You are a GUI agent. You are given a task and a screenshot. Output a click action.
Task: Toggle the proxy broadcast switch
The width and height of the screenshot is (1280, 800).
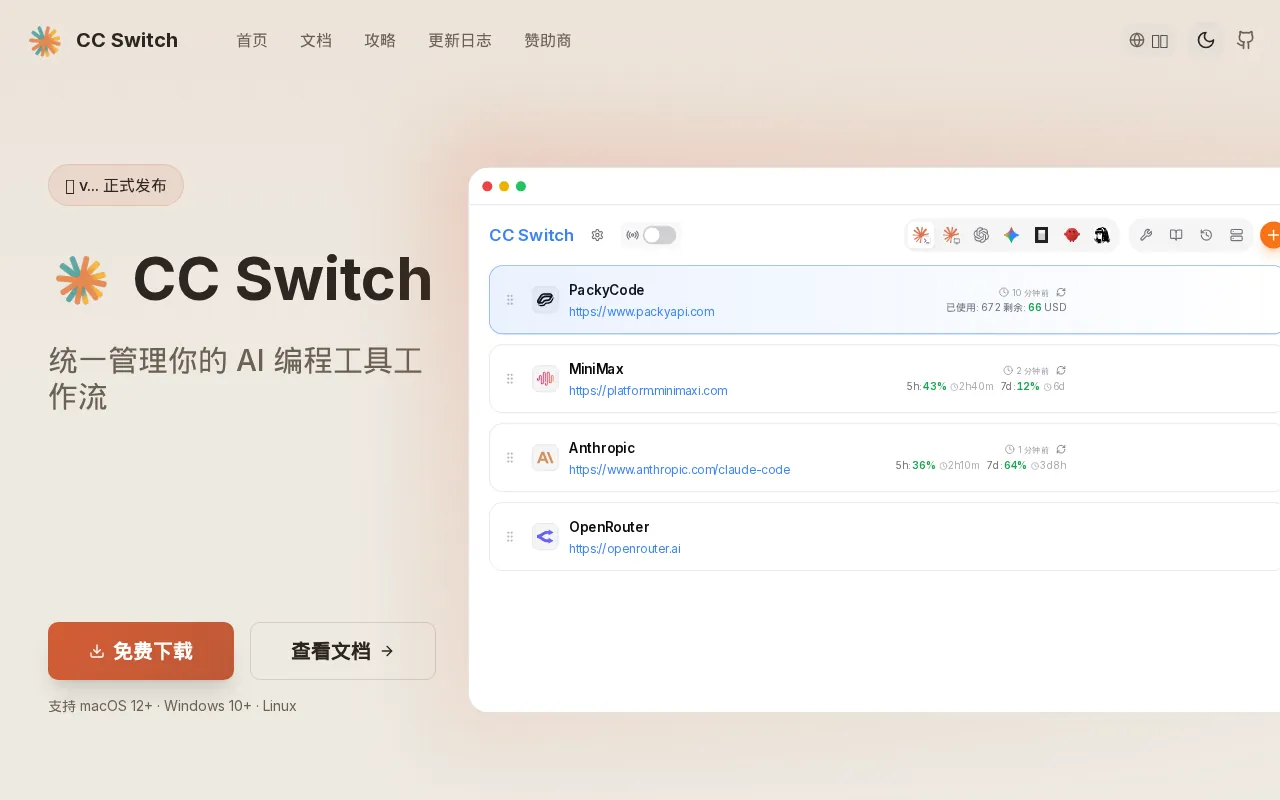click(x=659, y=235)
